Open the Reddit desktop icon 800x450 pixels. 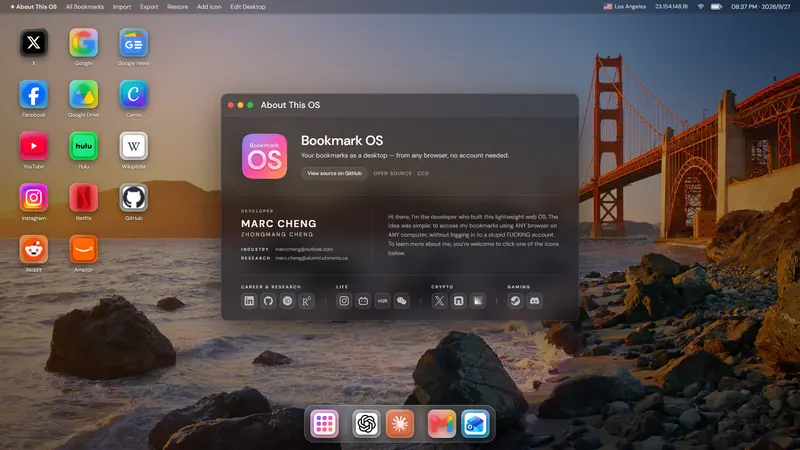tap(34, 249)
